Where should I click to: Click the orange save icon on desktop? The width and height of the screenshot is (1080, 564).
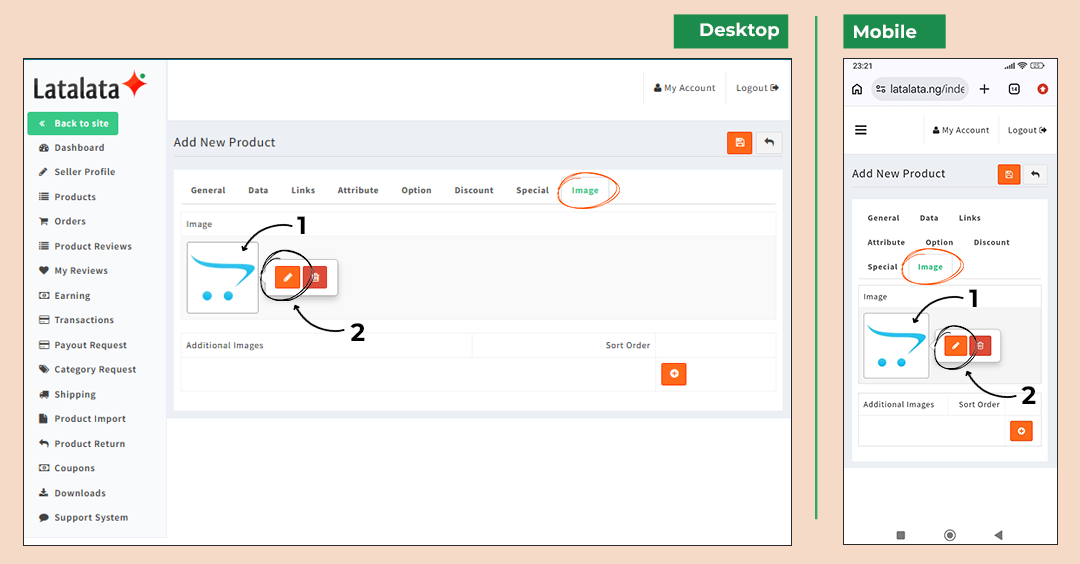click(x=739, y=143)
